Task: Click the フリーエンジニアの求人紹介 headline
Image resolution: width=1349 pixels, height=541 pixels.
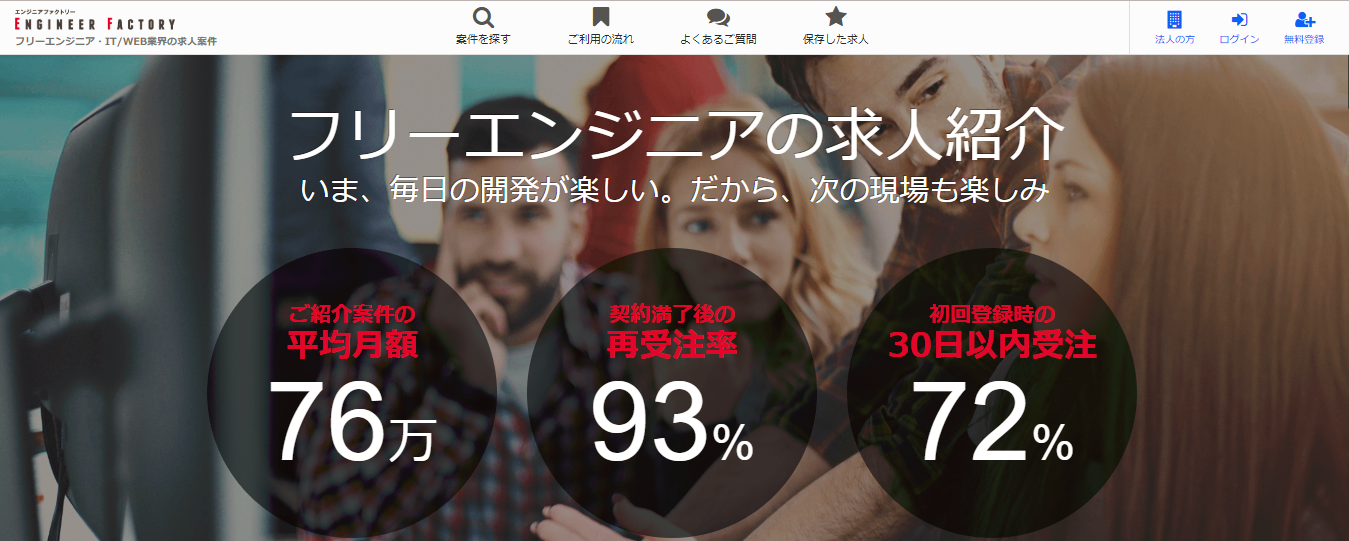Action: pyautogui.click(x=675, y=135)
